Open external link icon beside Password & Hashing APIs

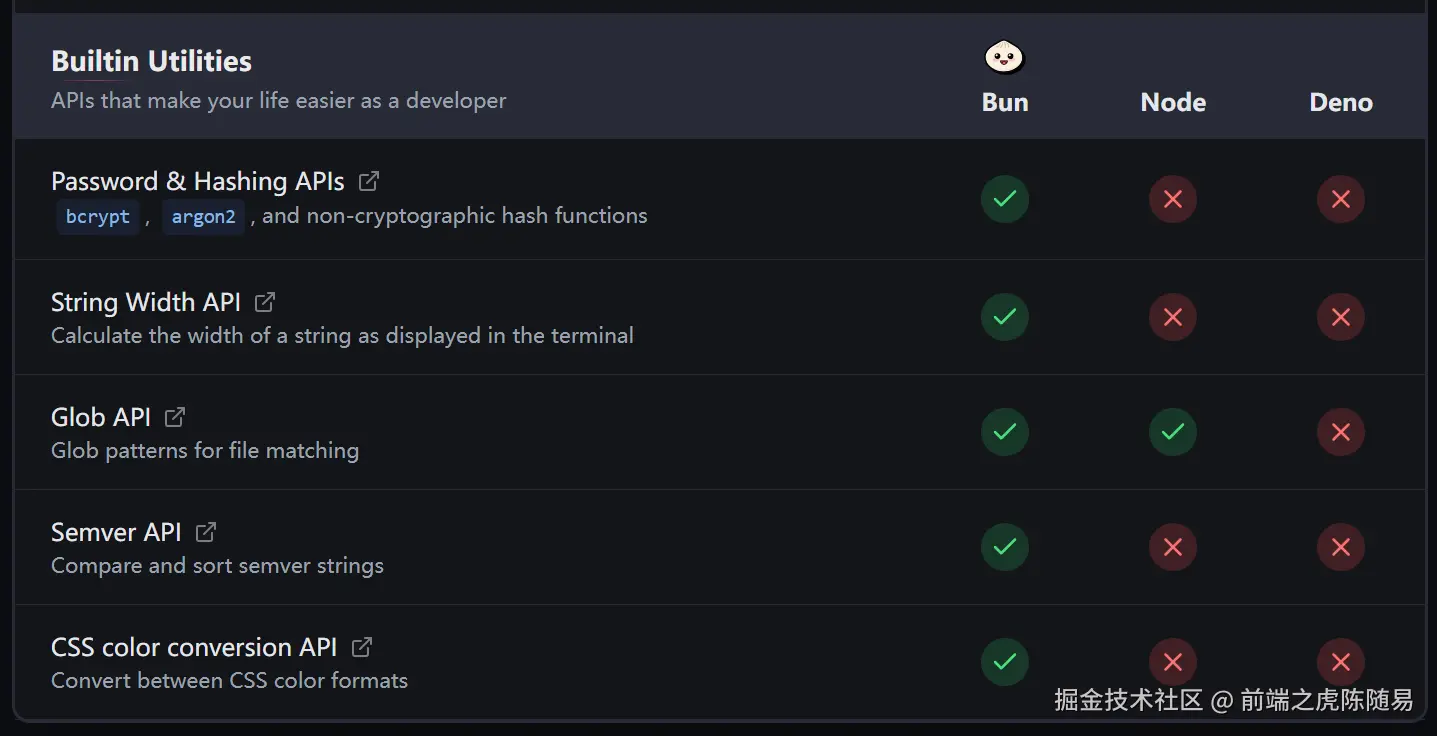coord(369,181)
